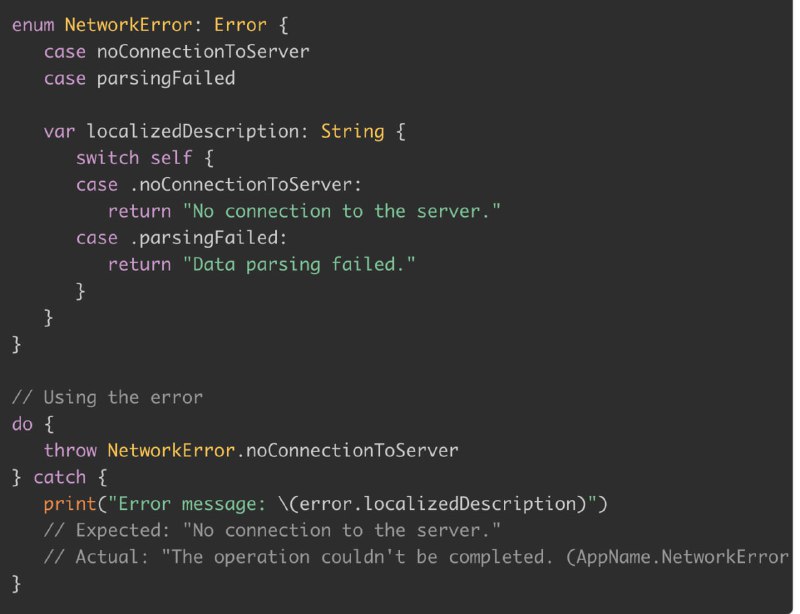This screenshot has width=800, height=614.
Task: Click self in the switch statement
Action: click(171, 158)
